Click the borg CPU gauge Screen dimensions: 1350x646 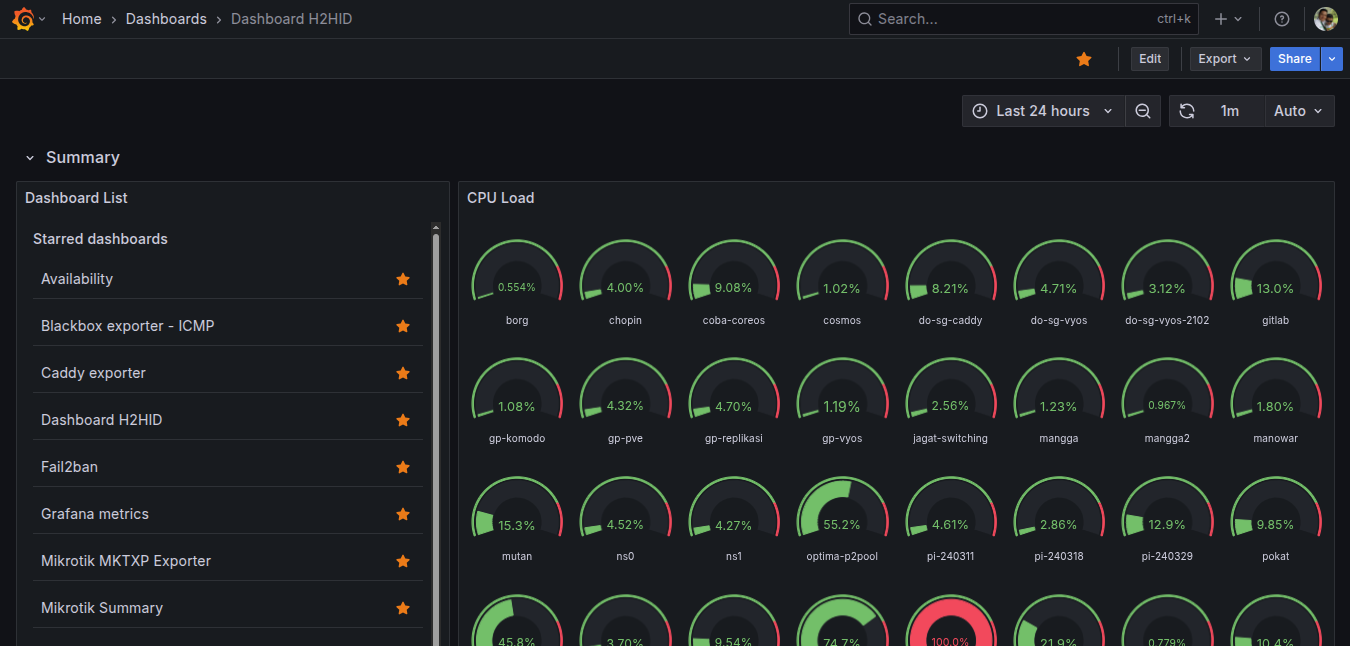pyautogui.click(x=517, y=272)
